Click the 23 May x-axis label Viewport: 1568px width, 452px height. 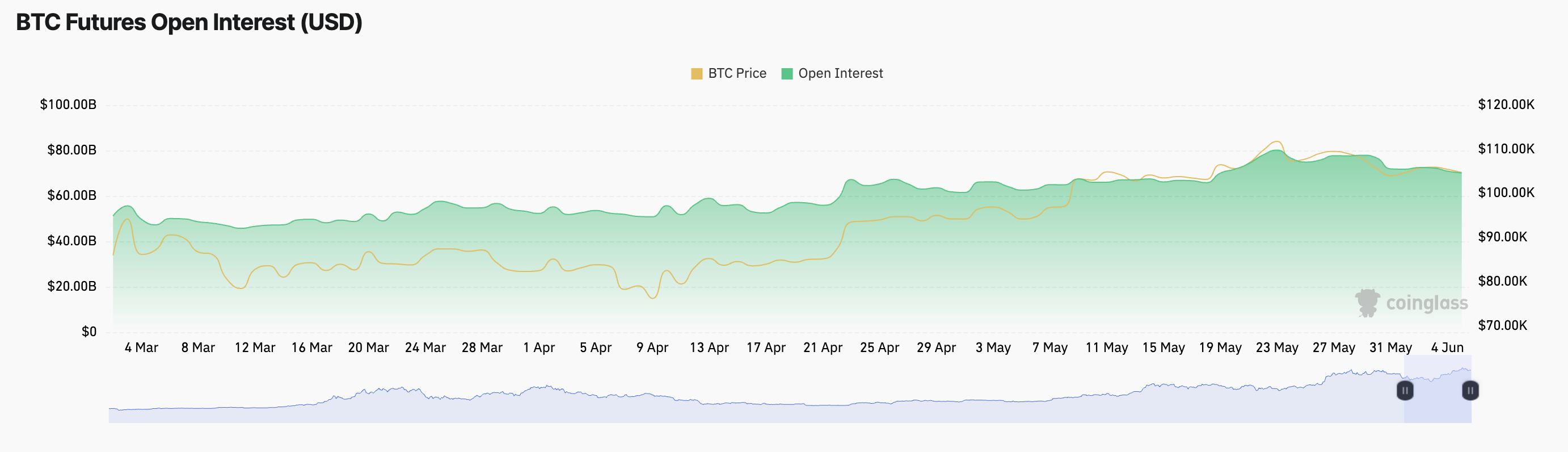(x=1276, y=348)
